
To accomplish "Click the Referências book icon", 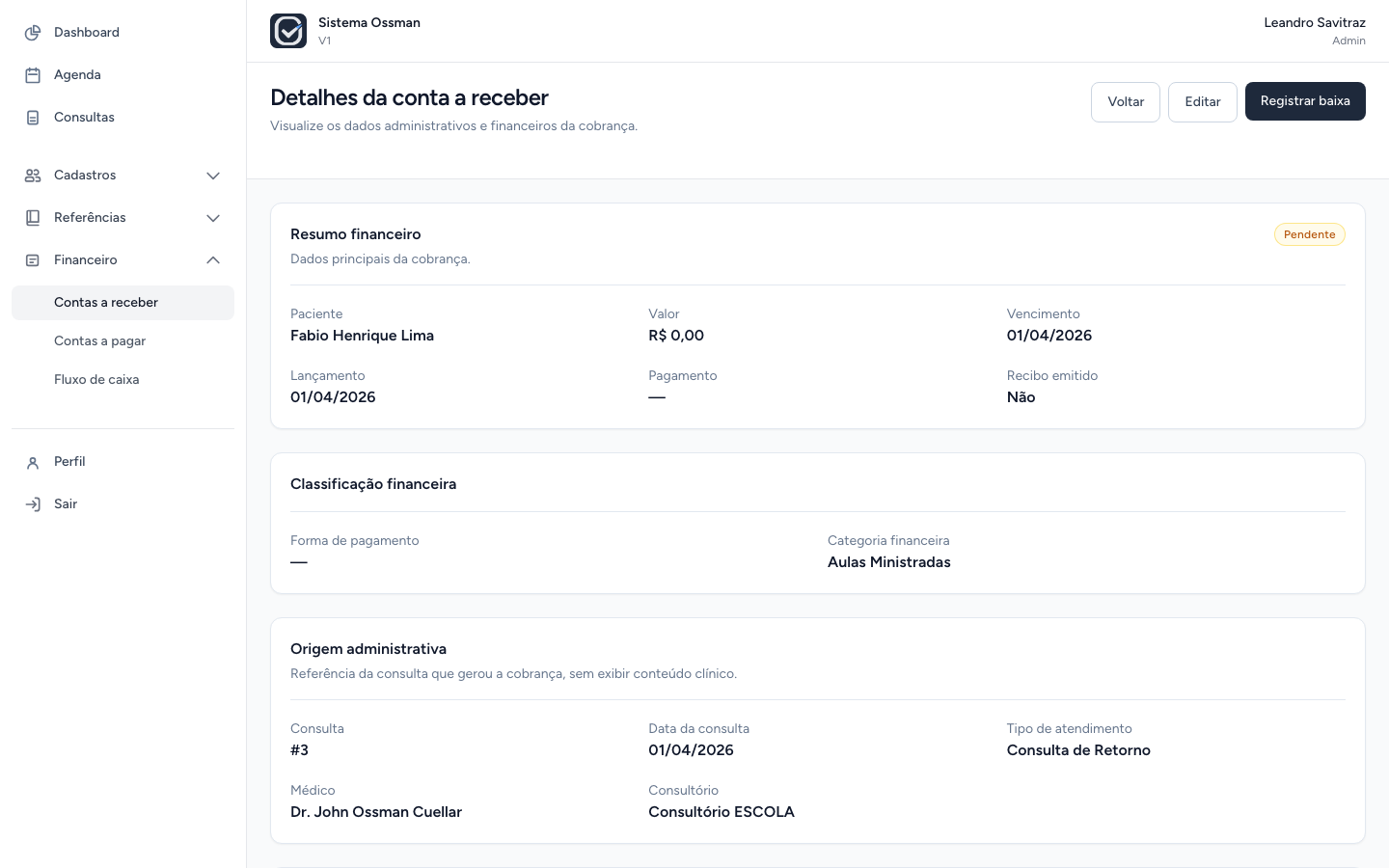I will click(33, 218).
